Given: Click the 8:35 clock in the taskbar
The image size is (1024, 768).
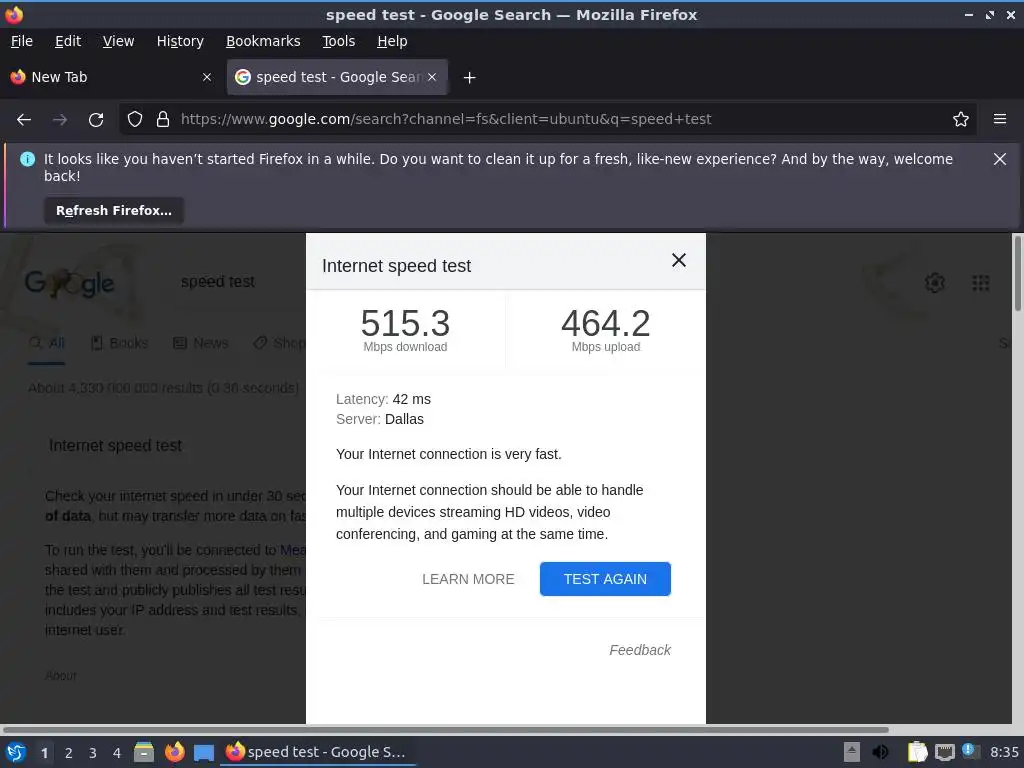Looking at the screenshot, I should [x=1004, y=752].
